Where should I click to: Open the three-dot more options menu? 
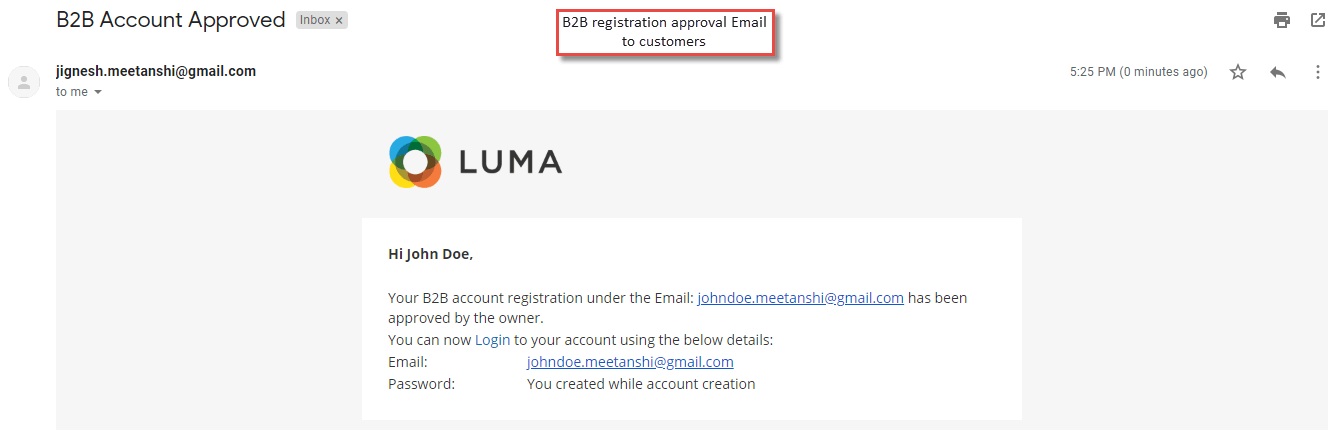point(1317,72)
